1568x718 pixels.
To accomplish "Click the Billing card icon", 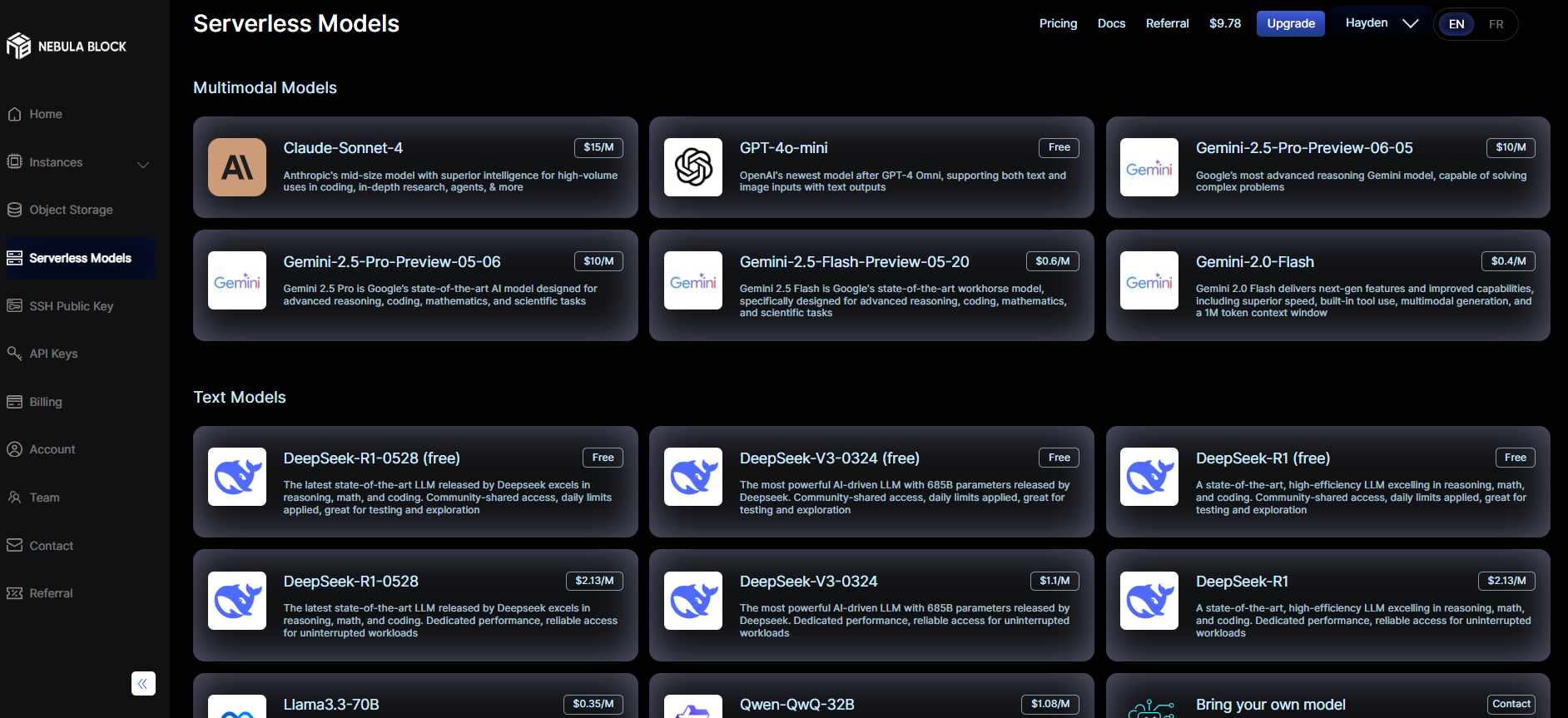I will pos(14,402).
